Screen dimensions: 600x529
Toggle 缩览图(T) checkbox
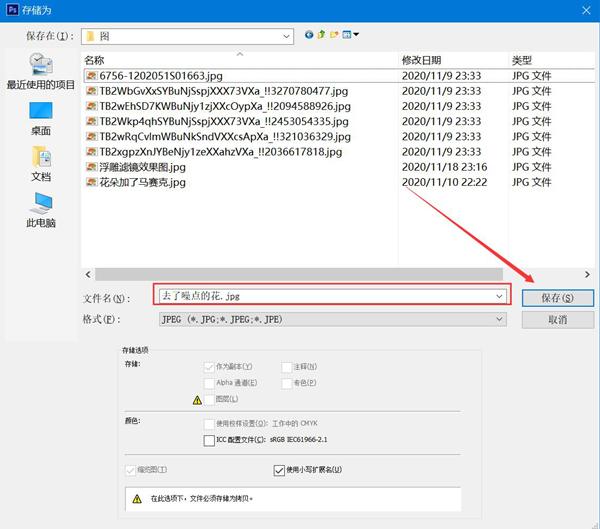tap(130, 470)
